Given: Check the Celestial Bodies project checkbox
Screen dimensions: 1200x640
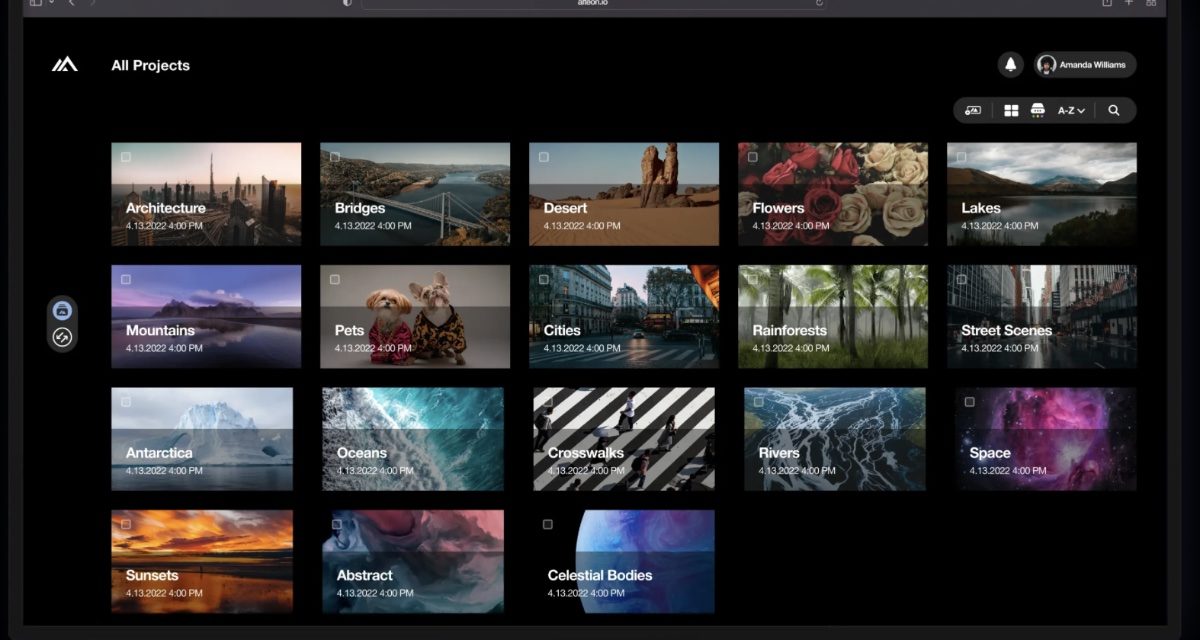Looking at the screenshot, I should tap(547, 524).
